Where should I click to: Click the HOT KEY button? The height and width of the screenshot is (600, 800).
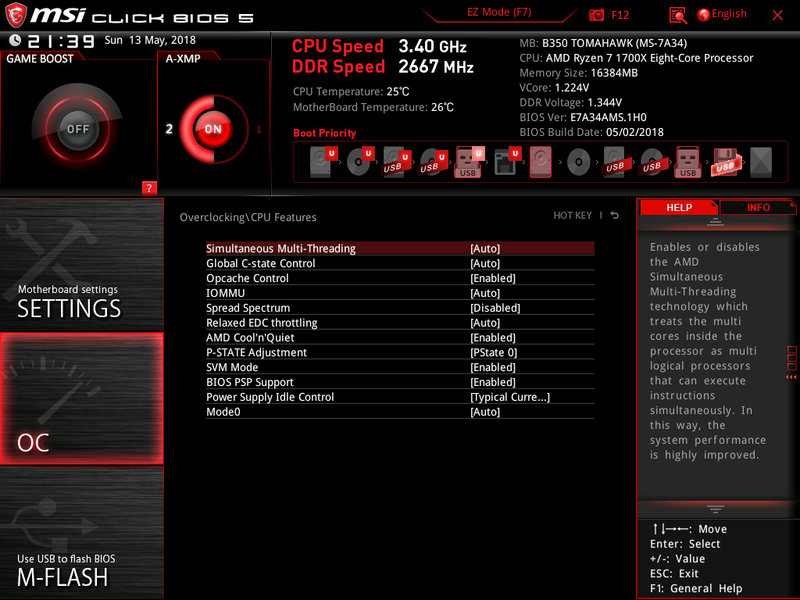pyautogui.click(x=572, y=215)
